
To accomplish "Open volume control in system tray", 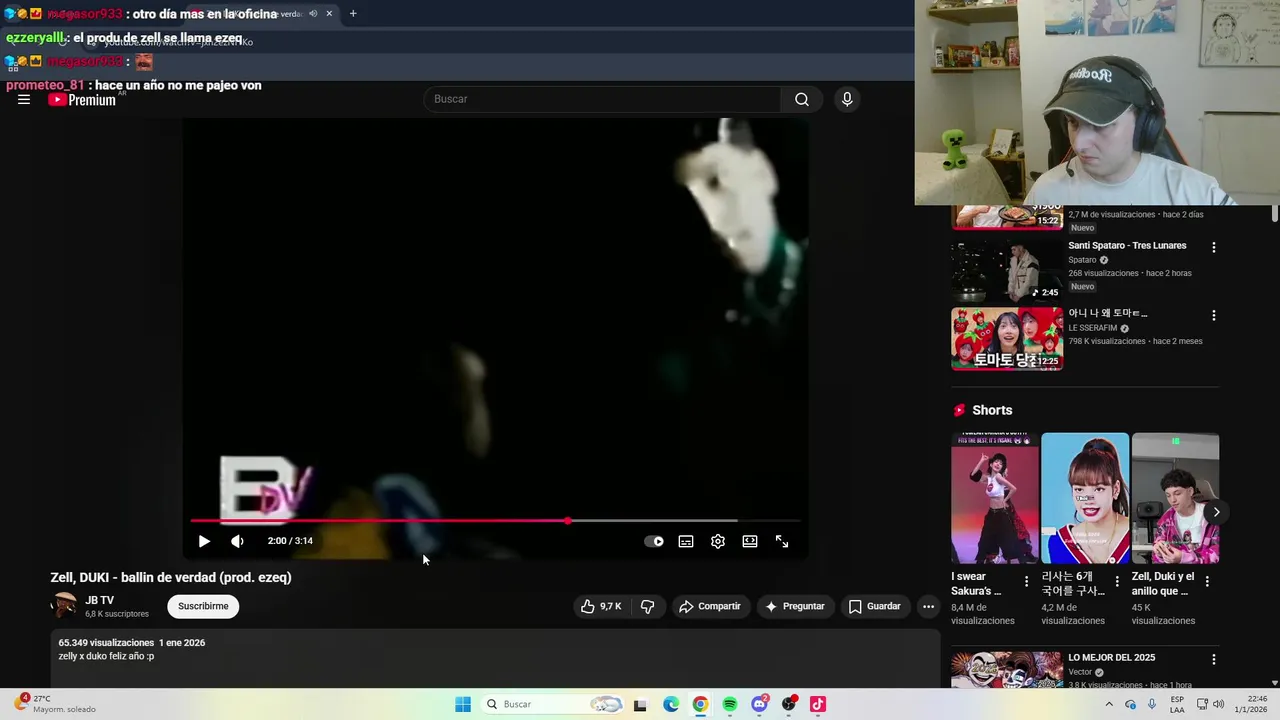I will (x=1219, y=704).
